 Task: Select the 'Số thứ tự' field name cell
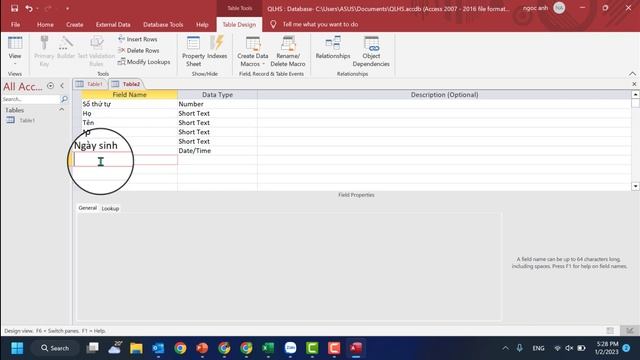point(129,104)
